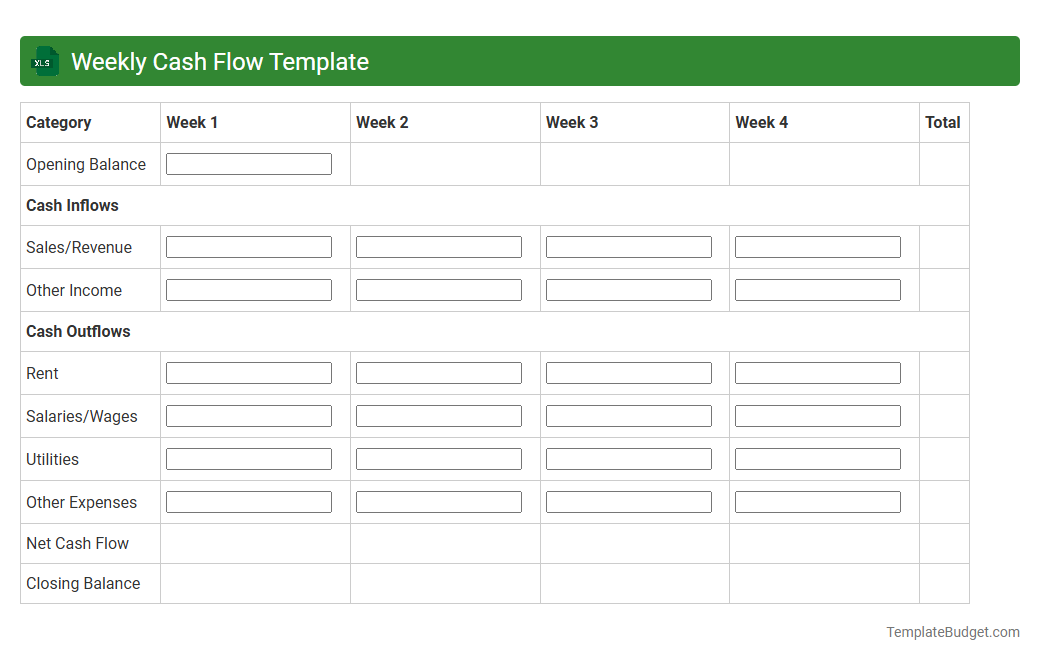1040x661 pixels.
Task: Click the Rent Week 4 input box
Action: (x=817, y=372)
